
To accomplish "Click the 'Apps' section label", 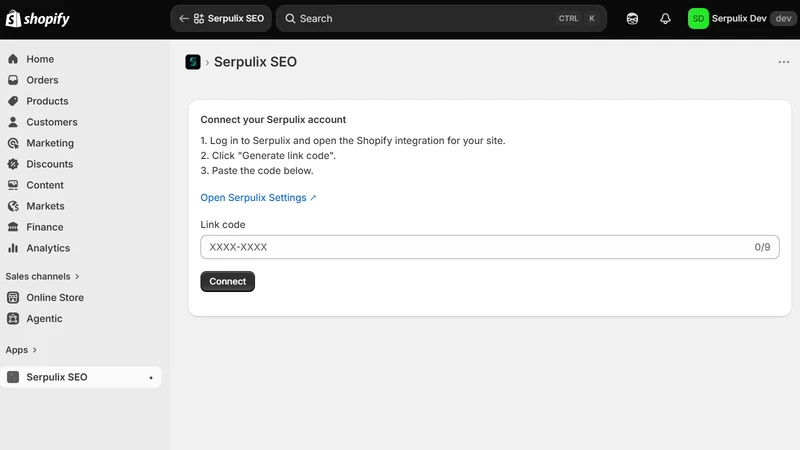I will [x=17, y=350].
